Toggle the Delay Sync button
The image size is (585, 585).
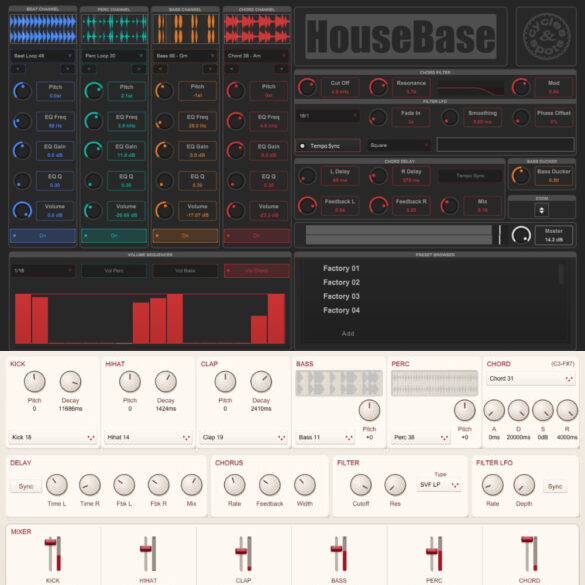coord(26,486)
